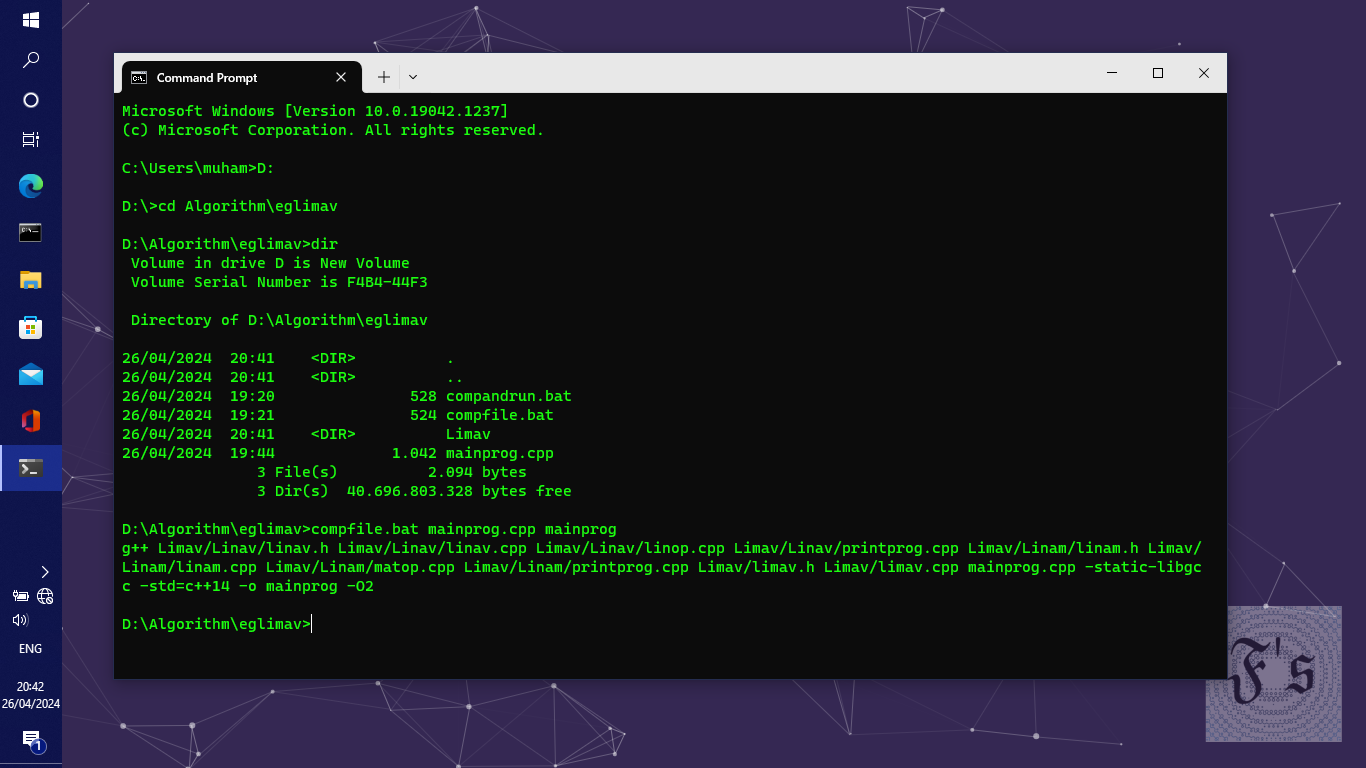Click the 'Directory of D:\Algorithm\eglimav' line
Image resolution: width=1366 pixels, height=768 pixels.
(279, 320)
